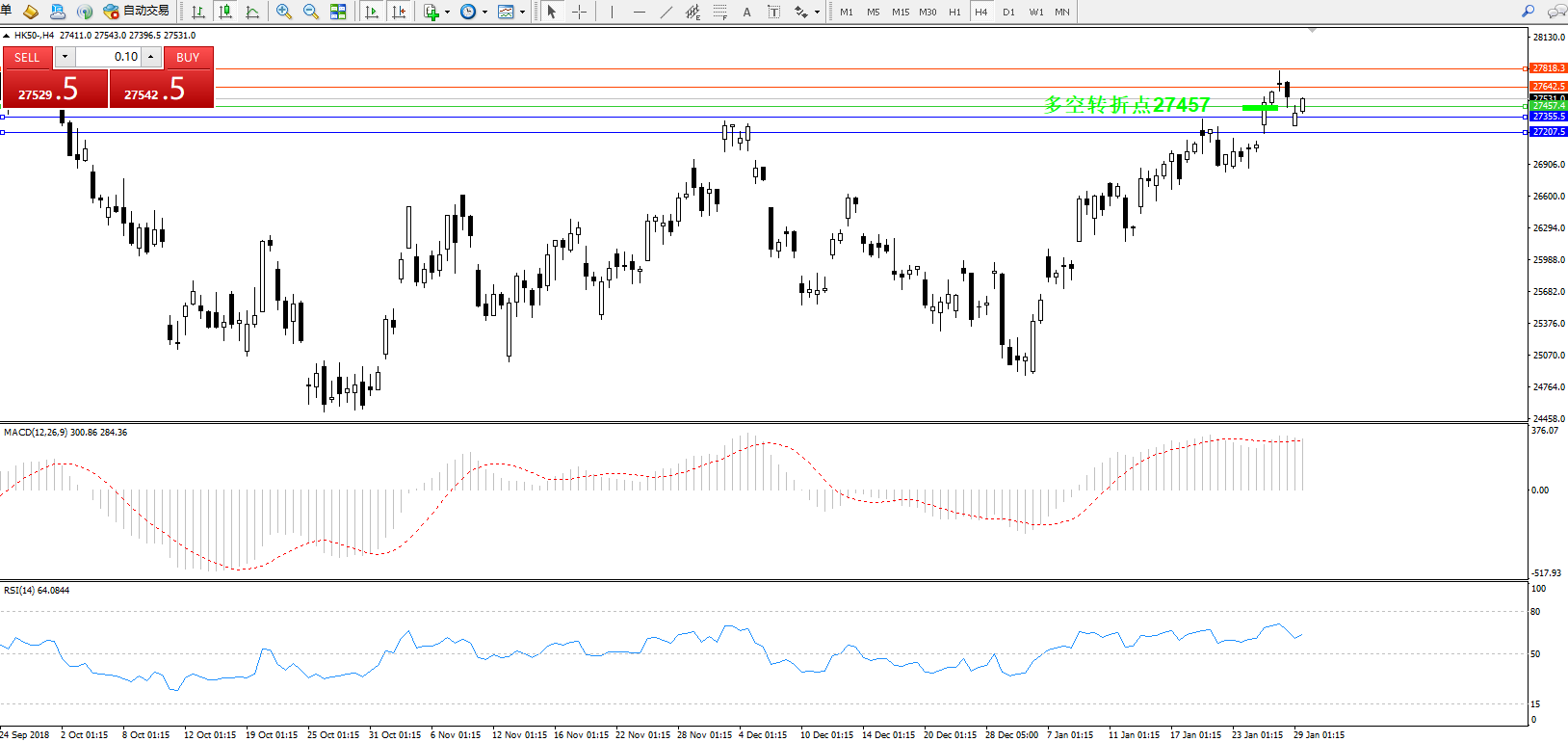Switch chart to line chart view
Screen dimensions: 1568x742
[x=252, y=12]
